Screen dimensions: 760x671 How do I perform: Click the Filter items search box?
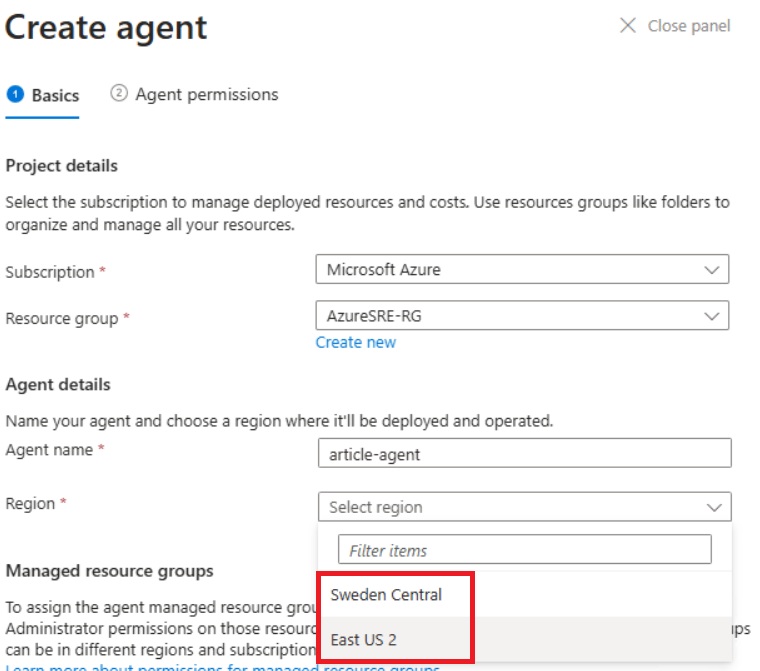524,550
